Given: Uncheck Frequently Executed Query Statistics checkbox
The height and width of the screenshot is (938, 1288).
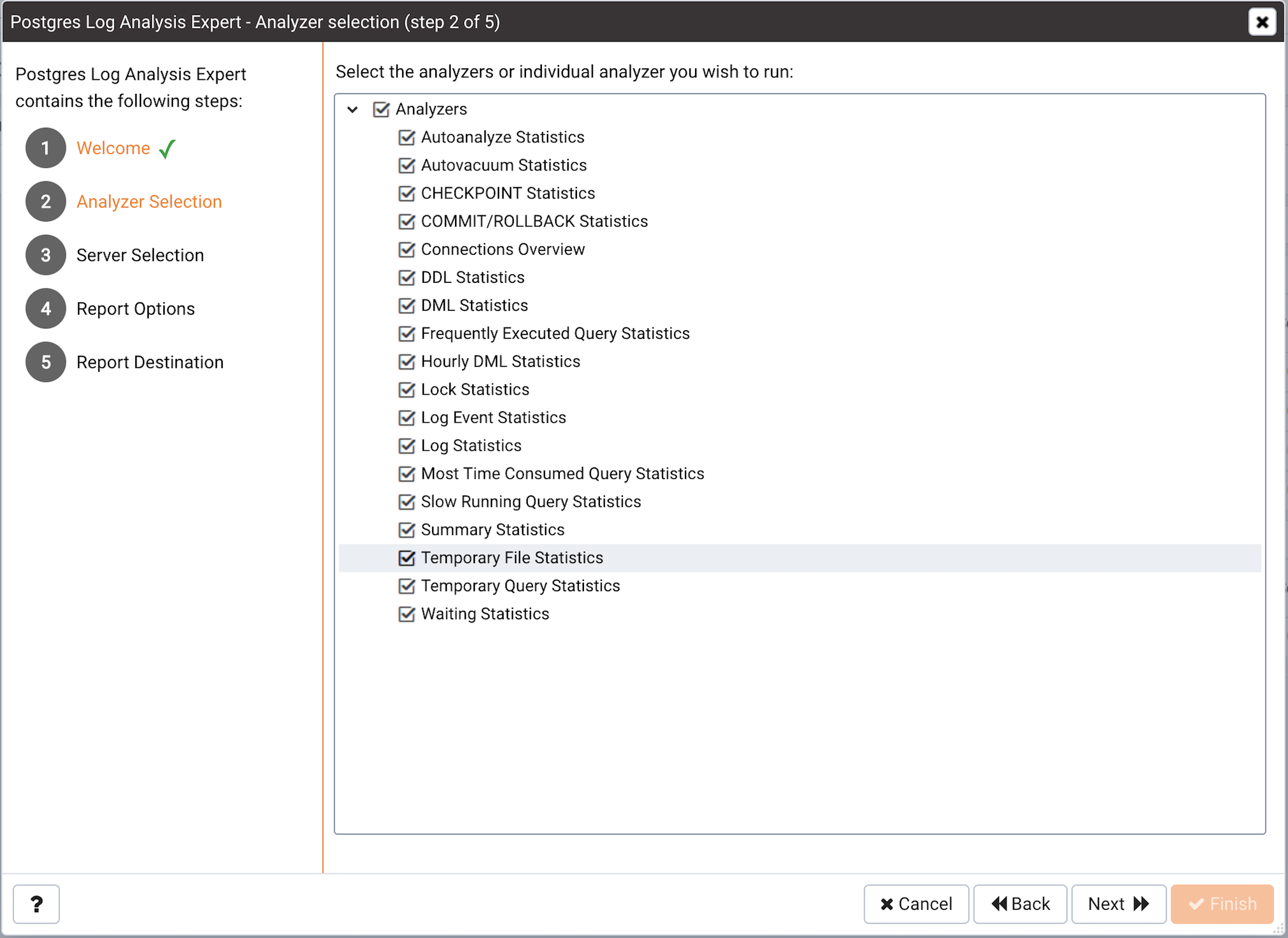Looking at the screenshot, I should point(407,334).
